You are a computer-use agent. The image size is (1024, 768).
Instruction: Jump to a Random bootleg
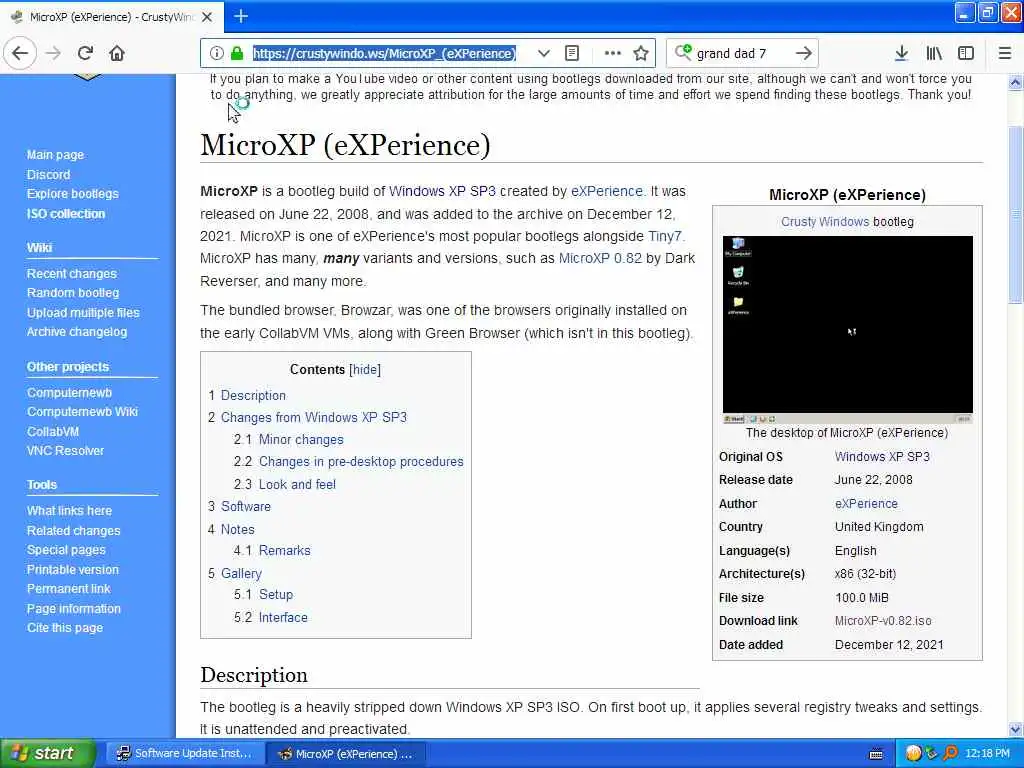tap(73, 293)
